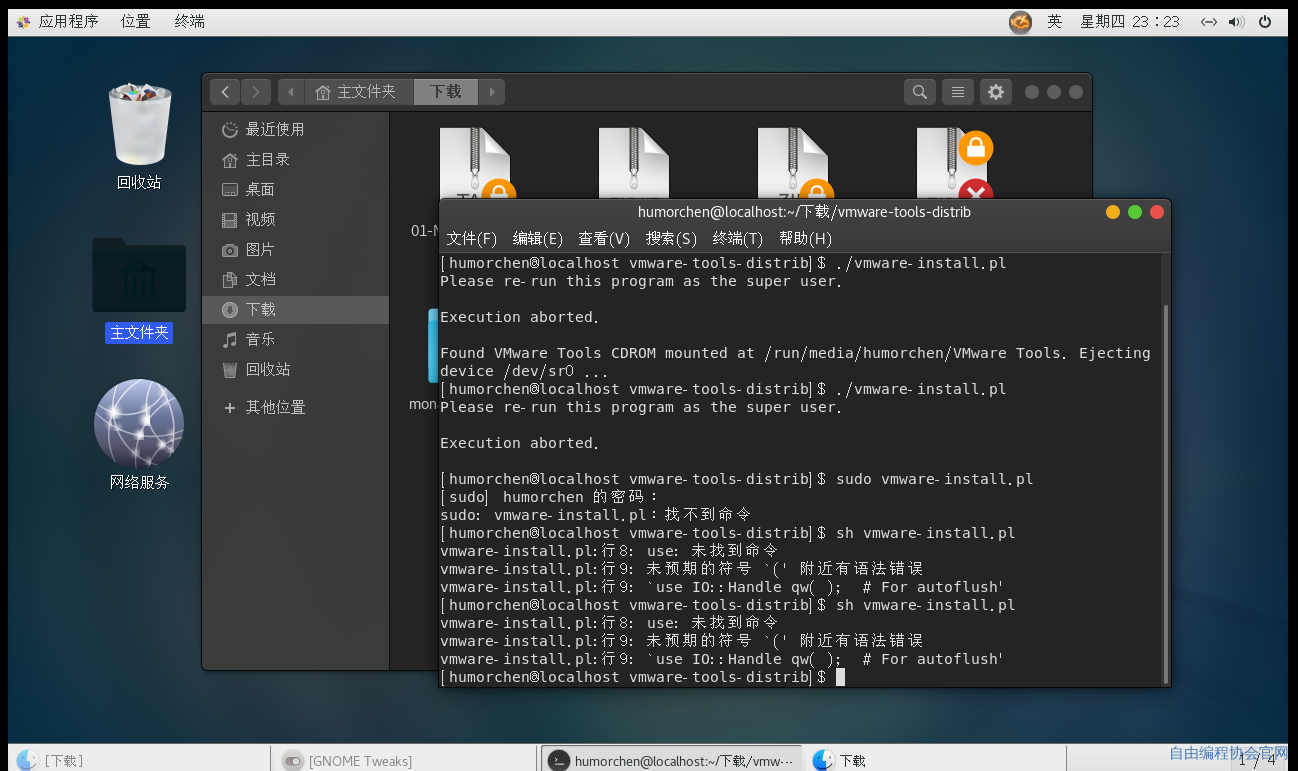1298x771 pixels.
Task: Open the terminal 文件(F) menu
Action: tap(471, 238)
